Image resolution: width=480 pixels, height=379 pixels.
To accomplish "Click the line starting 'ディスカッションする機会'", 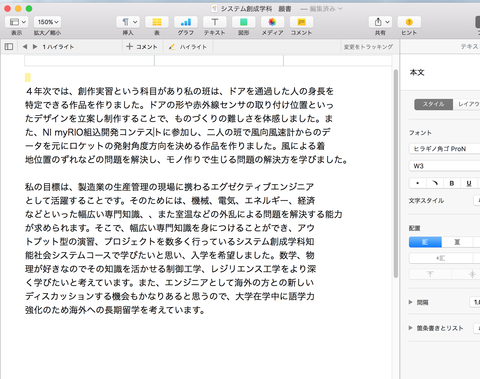I will click(170, 296).
